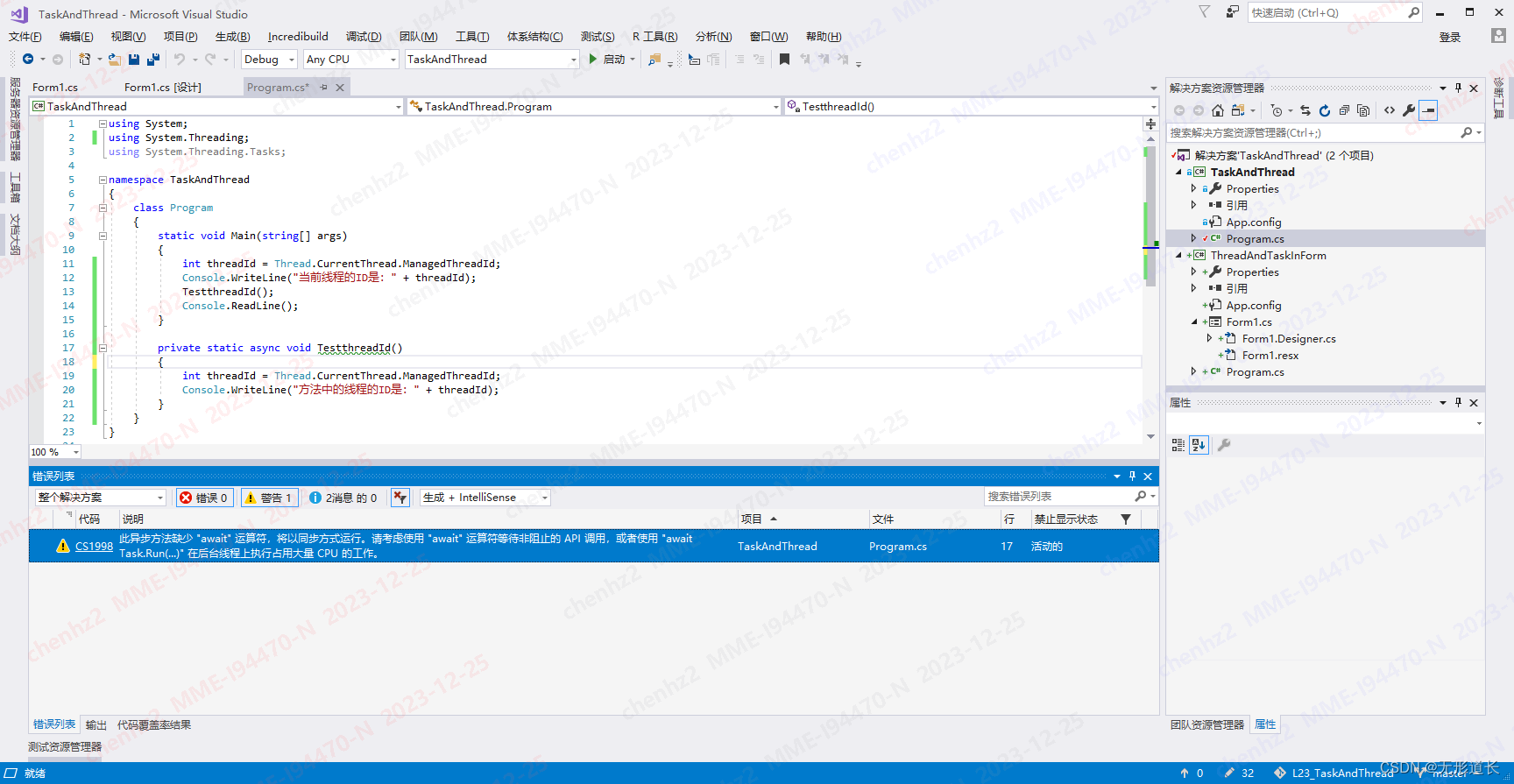Open the 帮助(H) menu
Image resolution: width=1514 pixels, height=784 pixels.
824,37
